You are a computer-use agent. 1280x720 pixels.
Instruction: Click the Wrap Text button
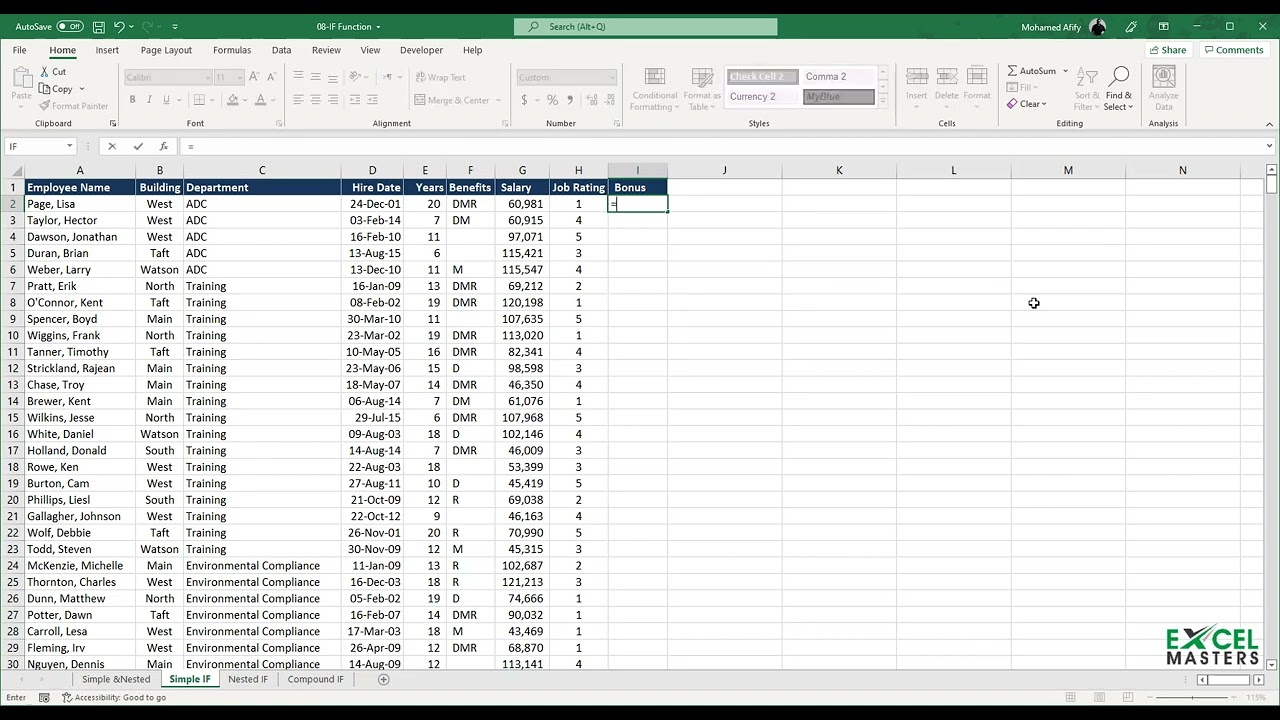coord(440,77)
